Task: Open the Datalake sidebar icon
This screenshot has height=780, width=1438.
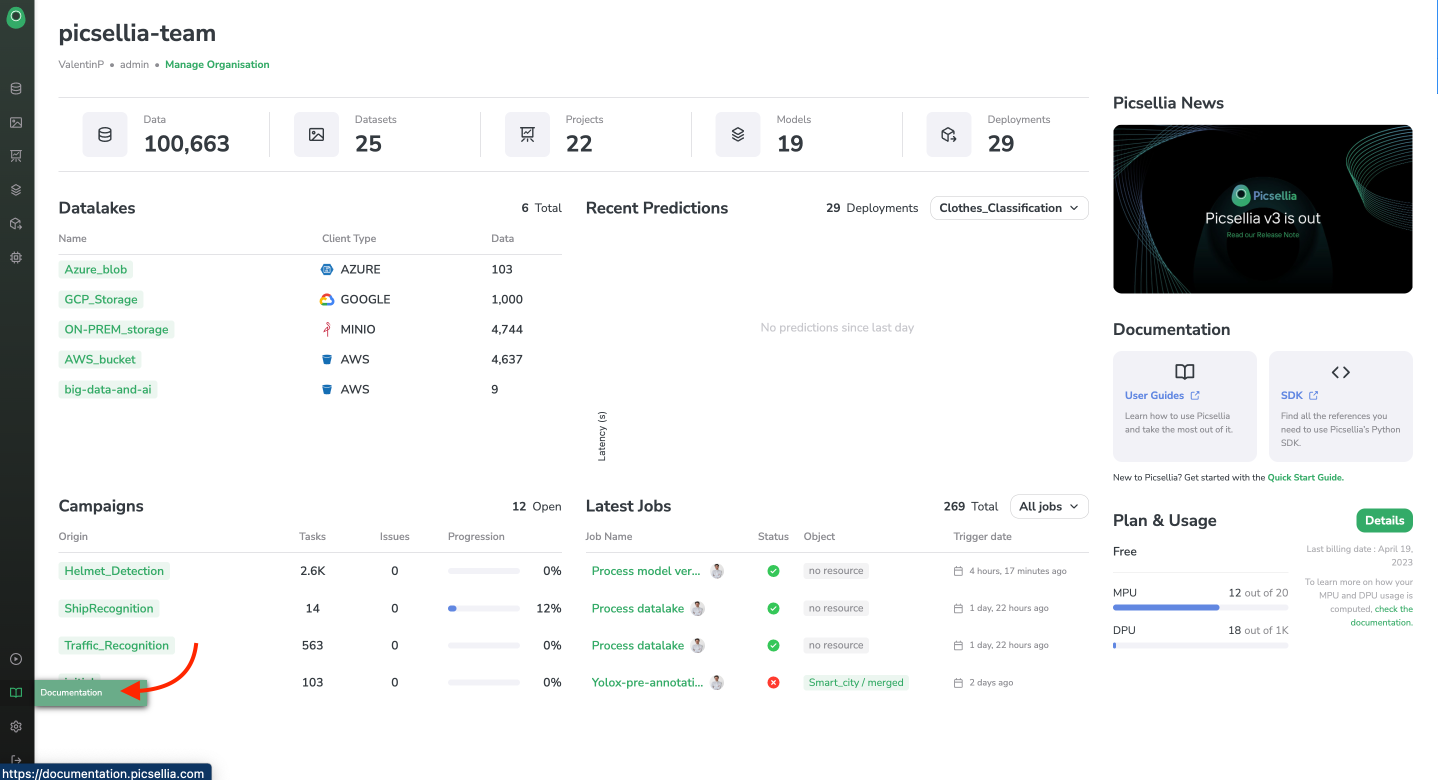Action: (16, 88)
